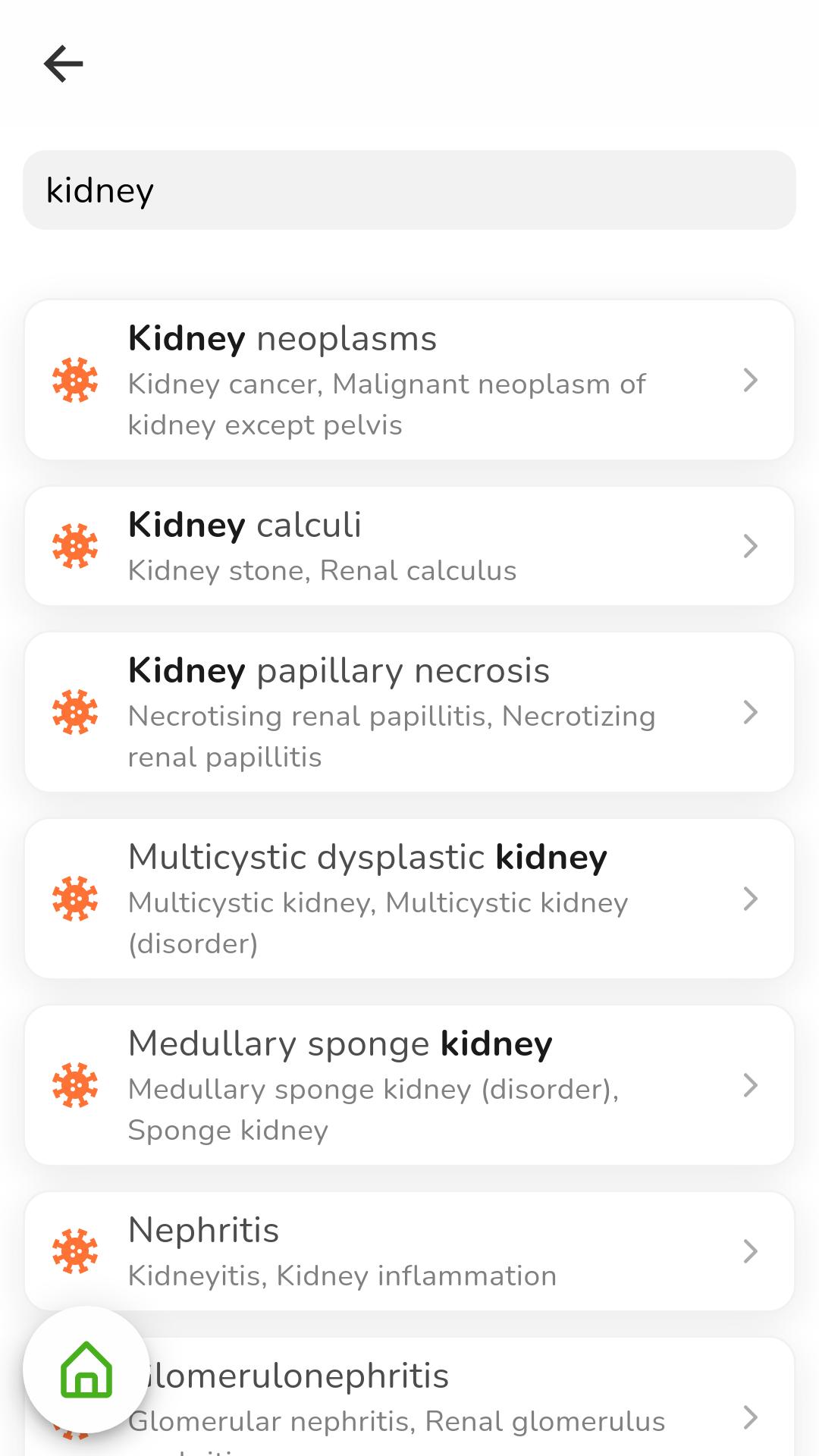
Task: Tap the green home button
Action: tap(86, 1370)
